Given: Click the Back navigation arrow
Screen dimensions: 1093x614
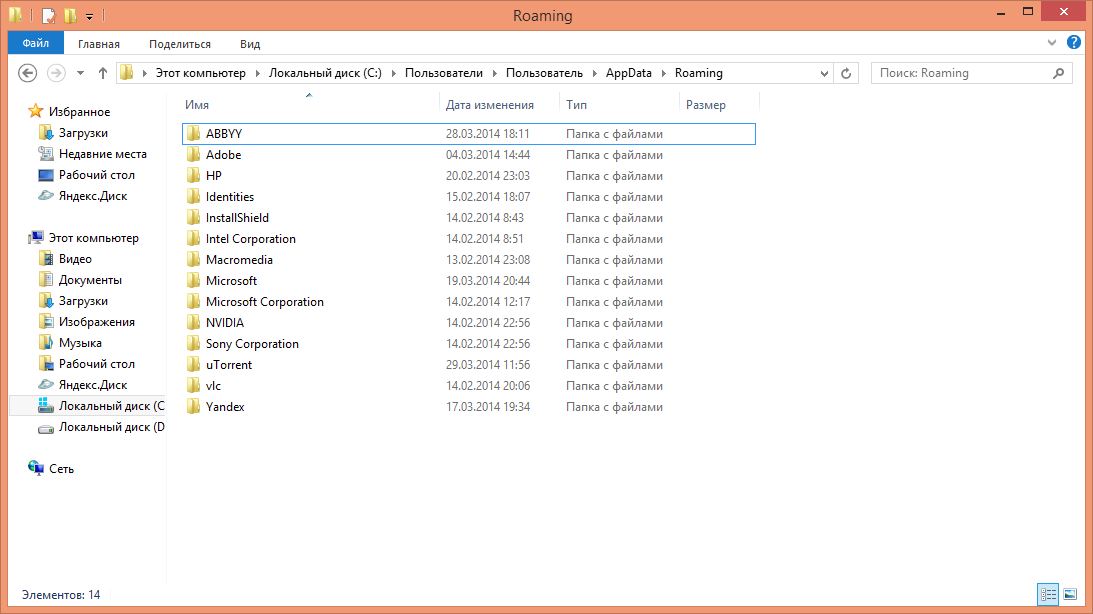Looking at the screenshot, I should 28,73.
